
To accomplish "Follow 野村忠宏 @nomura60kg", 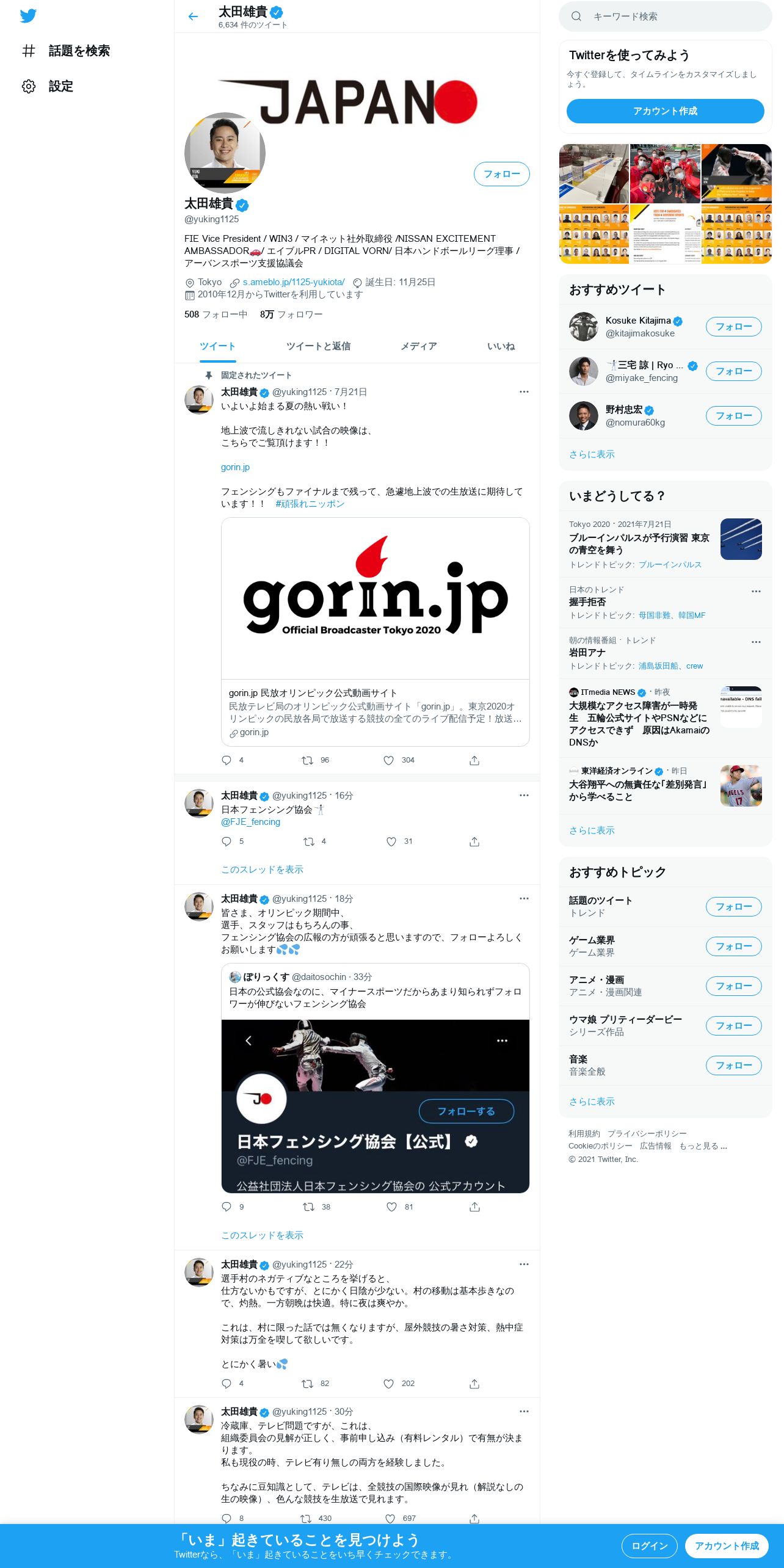I will [733, 416].
